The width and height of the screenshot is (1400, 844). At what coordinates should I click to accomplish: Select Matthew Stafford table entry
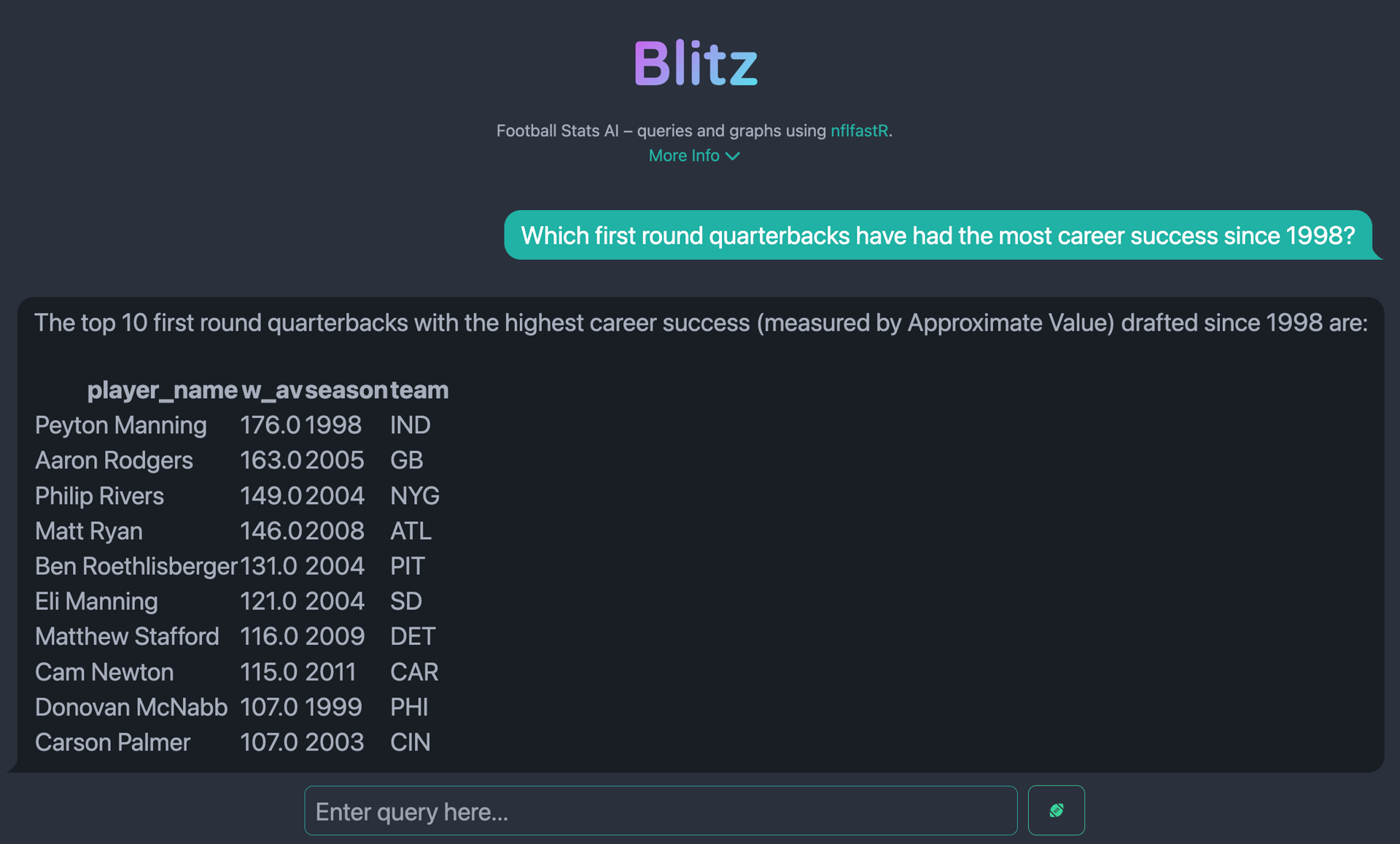(127, 636)
